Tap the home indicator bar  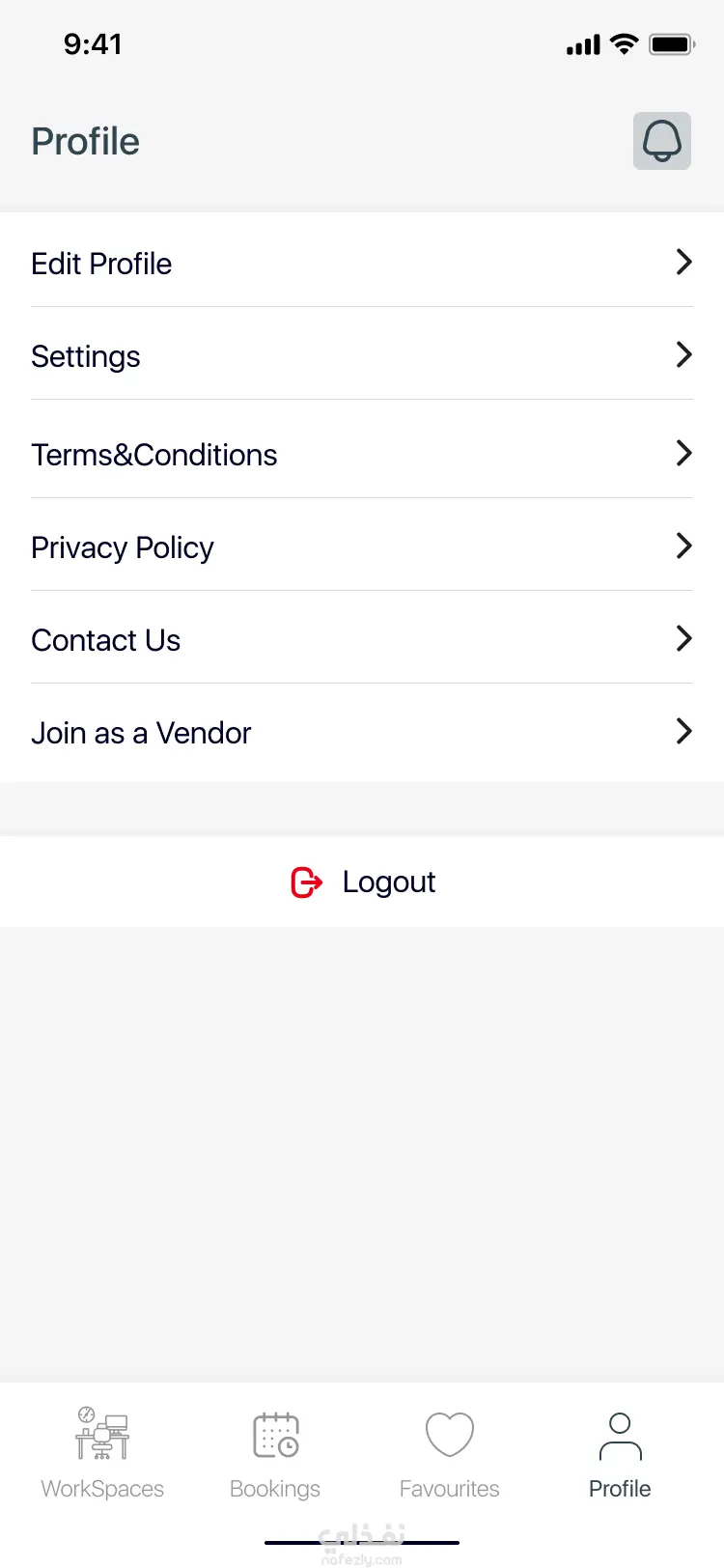pyautogui.click(x=362, y=1543)
